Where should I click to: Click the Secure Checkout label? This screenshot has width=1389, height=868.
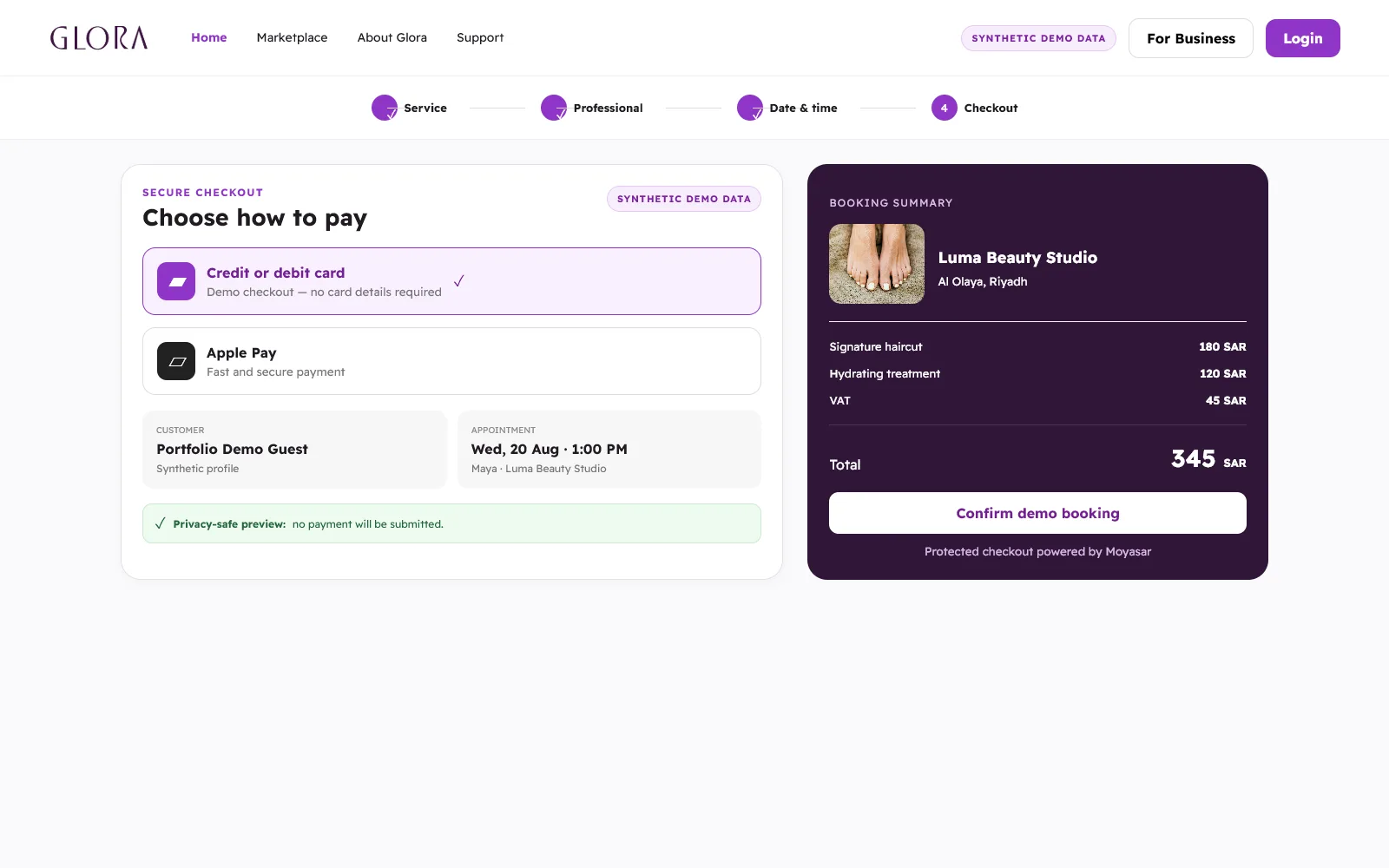[x=202, y=193]
